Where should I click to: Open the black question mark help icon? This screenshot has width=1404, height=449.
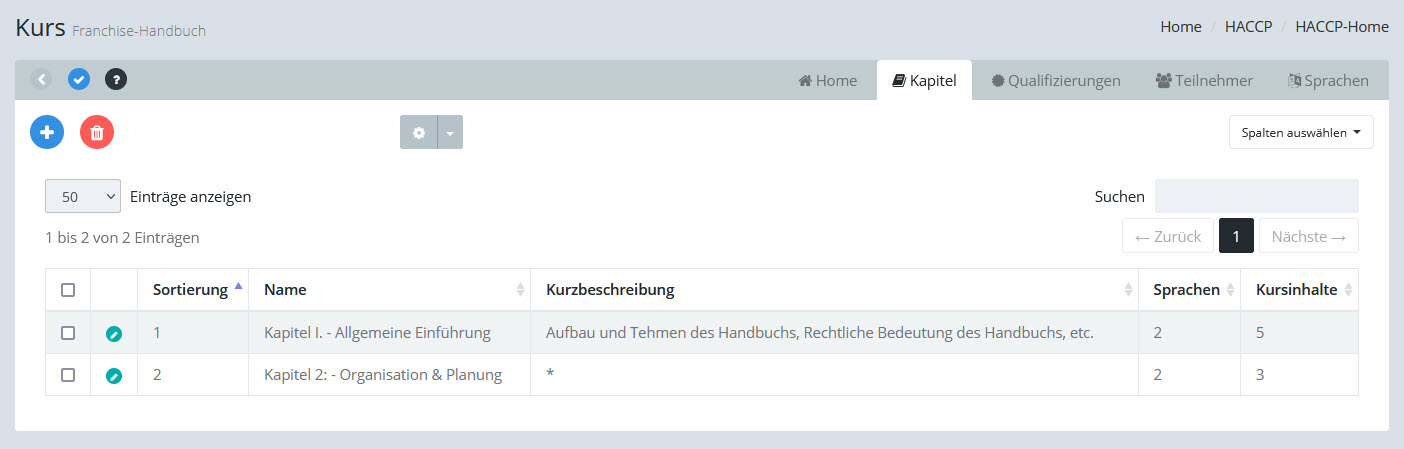[116, 79]
